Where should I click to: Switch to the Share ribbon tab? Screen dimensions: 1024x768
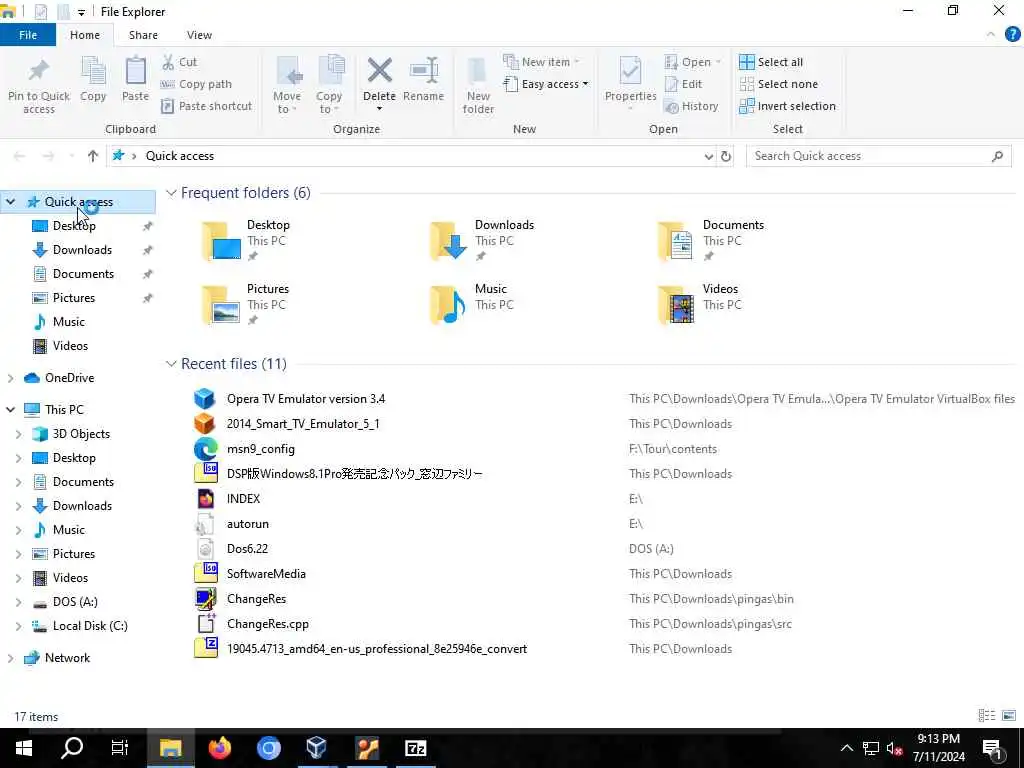tap(143, 35)
